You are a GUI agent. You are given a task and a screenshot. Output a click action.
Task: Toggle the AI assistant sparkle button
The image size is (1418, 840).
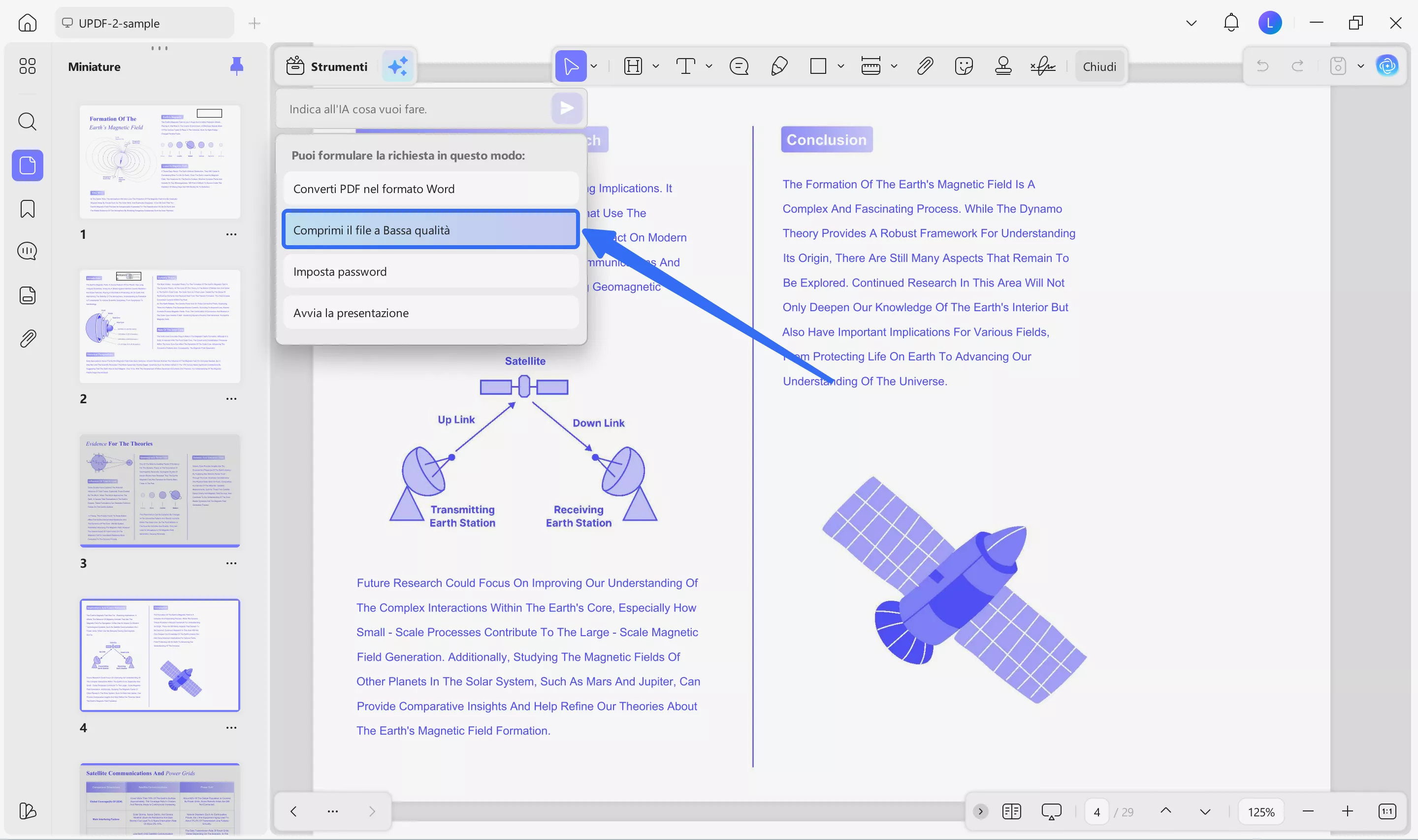[x=398, y=66]
